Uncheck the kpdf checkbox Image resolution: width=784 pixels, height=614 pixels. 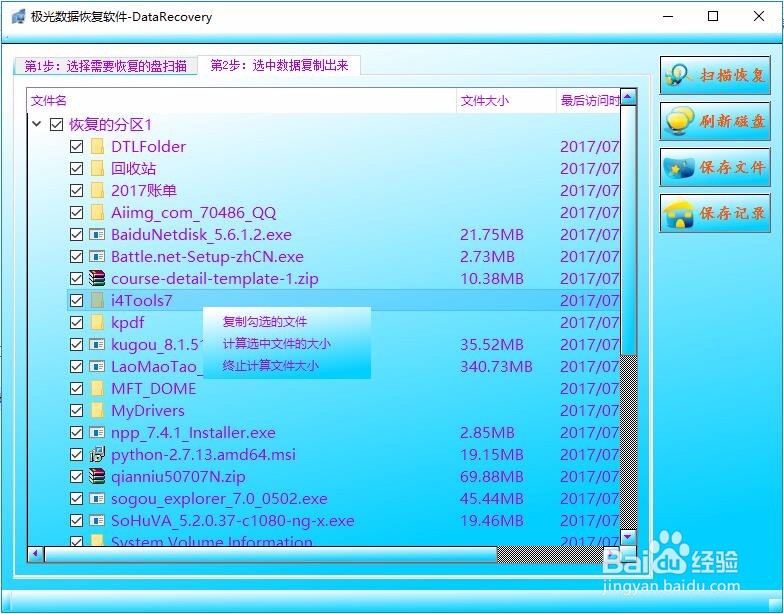click(x=76, y=322)
